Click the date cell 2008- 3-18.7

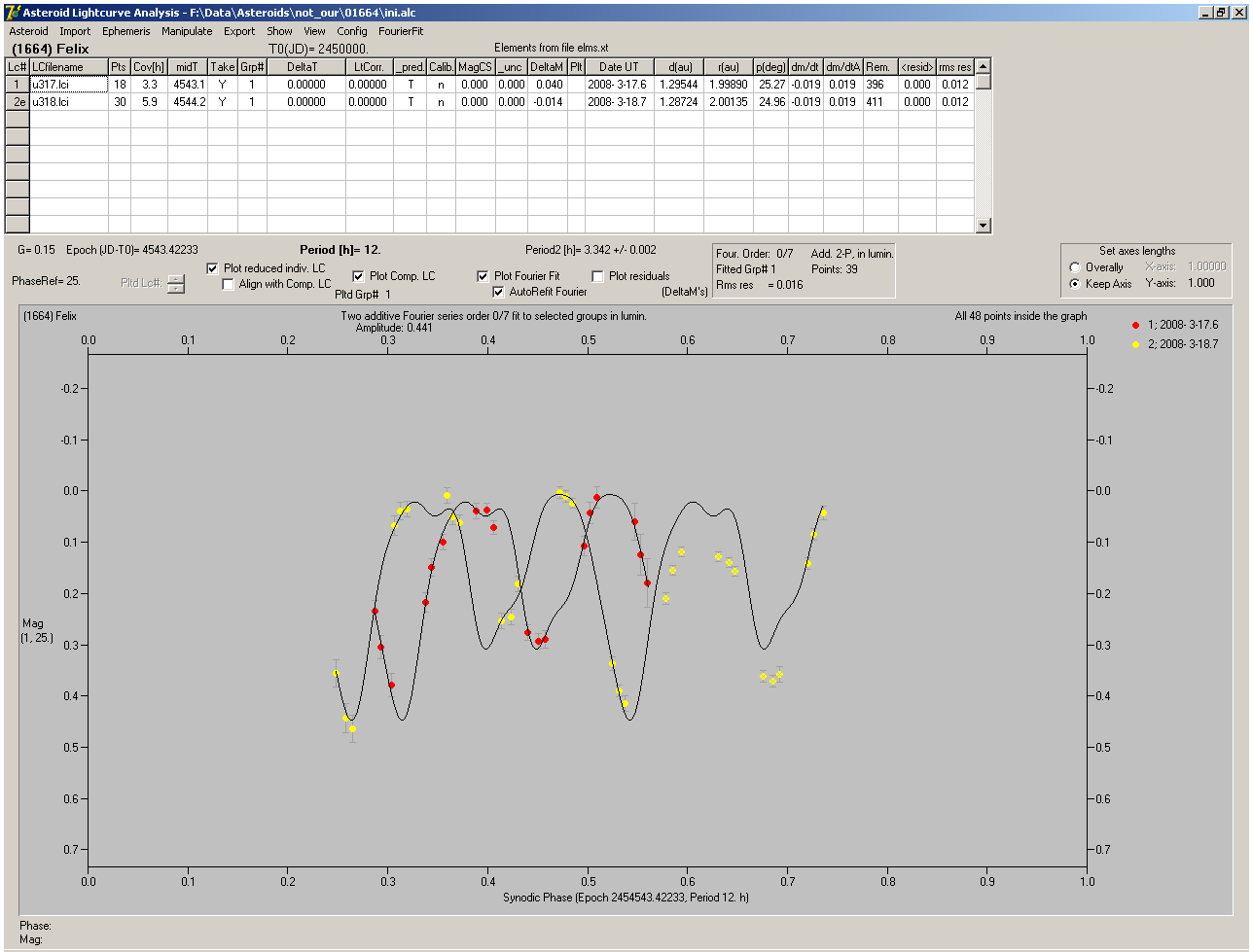619,101
